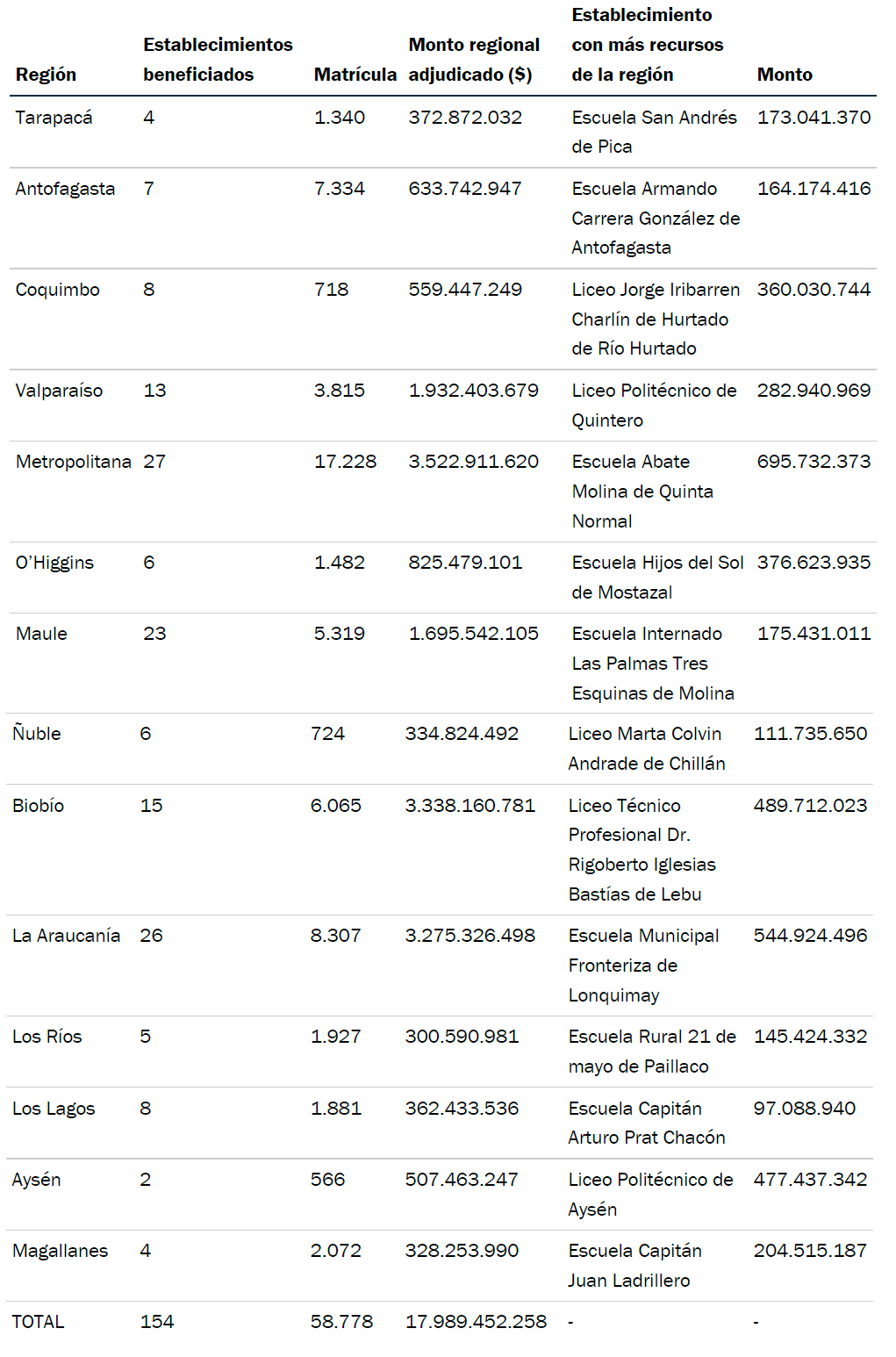
Task: Select the Metropolitana region cell
Action: tap(74, 462)
